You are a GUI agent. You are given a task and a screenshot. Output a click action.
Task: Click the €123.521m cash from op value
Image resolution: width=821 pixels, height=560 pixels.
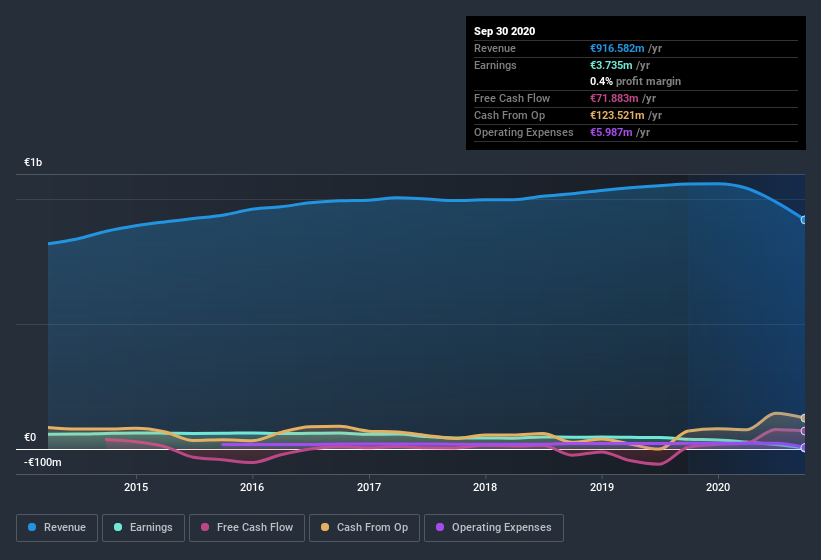tap(617, 115)
